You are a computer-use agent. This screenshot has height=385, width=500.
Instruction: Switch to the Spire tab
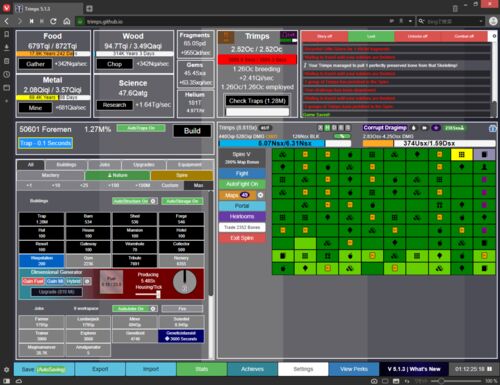tap(182, 175)
